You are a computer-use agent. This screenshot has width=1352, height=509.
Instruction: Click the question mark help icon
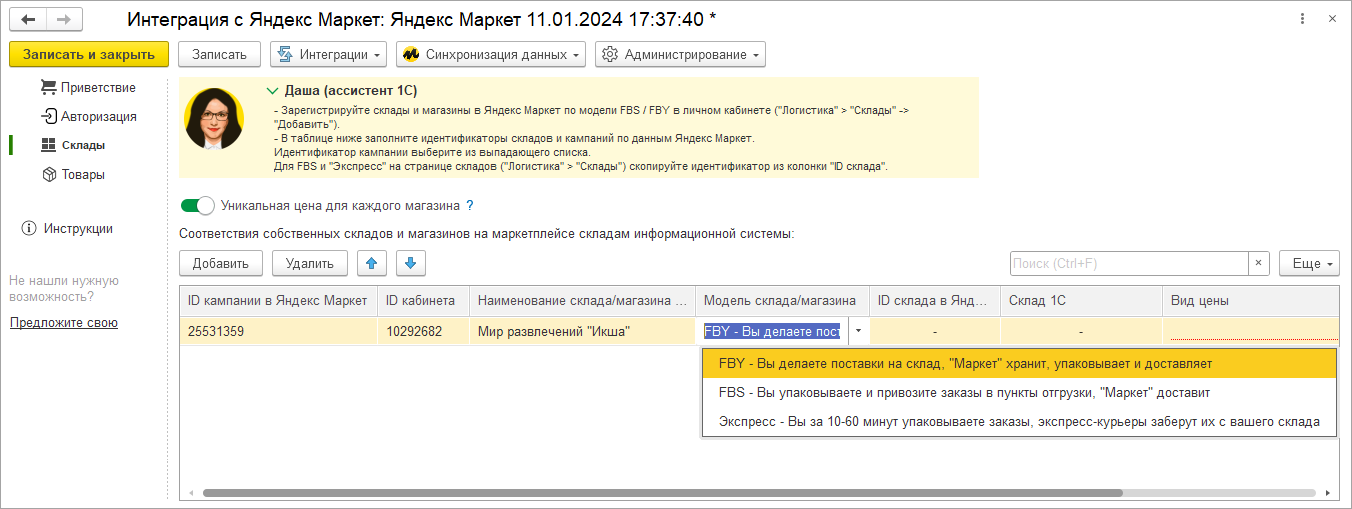point(470,205)
